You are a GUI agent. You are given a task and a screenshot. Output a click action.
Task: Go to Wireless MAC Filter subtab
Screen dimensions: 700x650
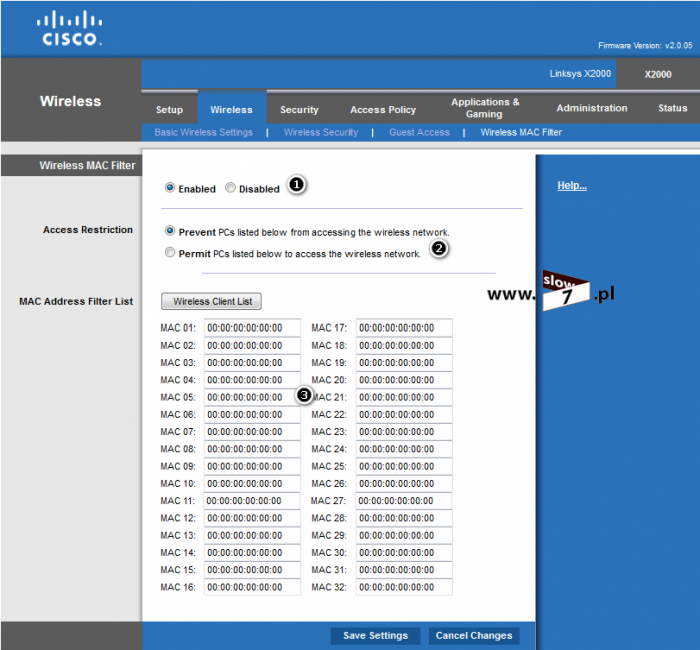521,132
